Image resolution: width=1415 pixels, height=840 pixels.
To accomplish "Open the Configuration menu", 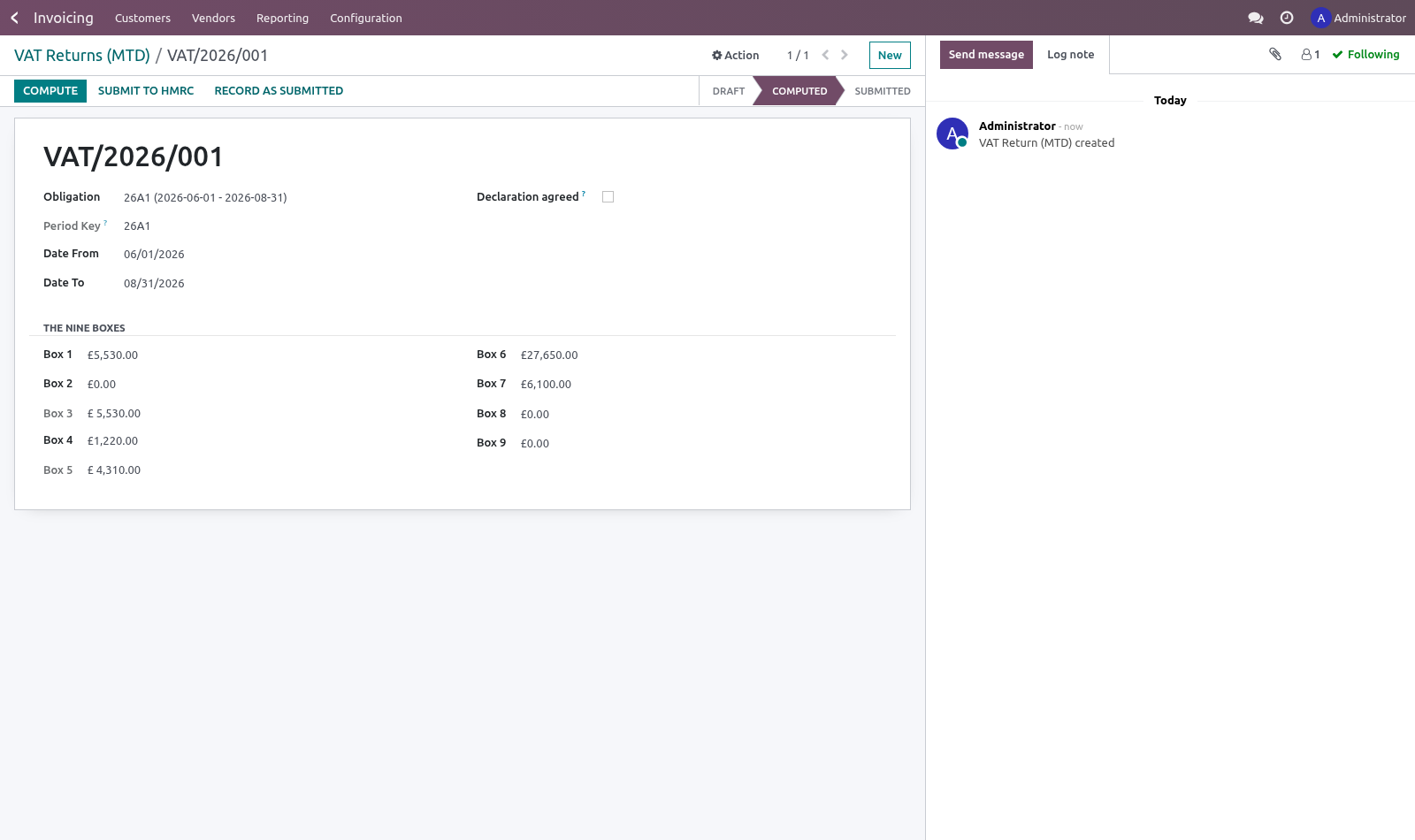I will 366,18.
